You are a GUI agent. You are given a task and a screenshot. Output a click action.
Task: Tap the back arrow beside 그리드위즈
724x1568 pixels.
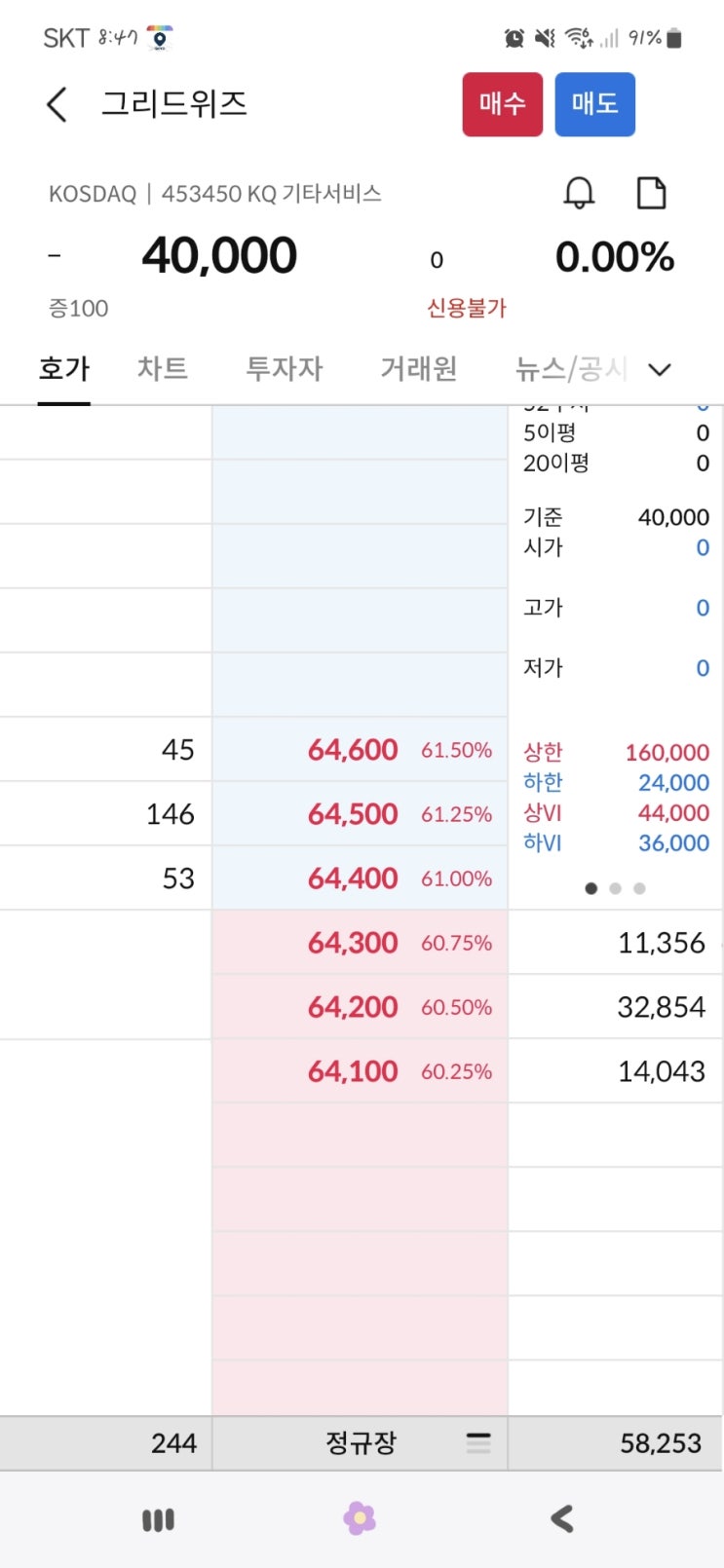(57, 104)
